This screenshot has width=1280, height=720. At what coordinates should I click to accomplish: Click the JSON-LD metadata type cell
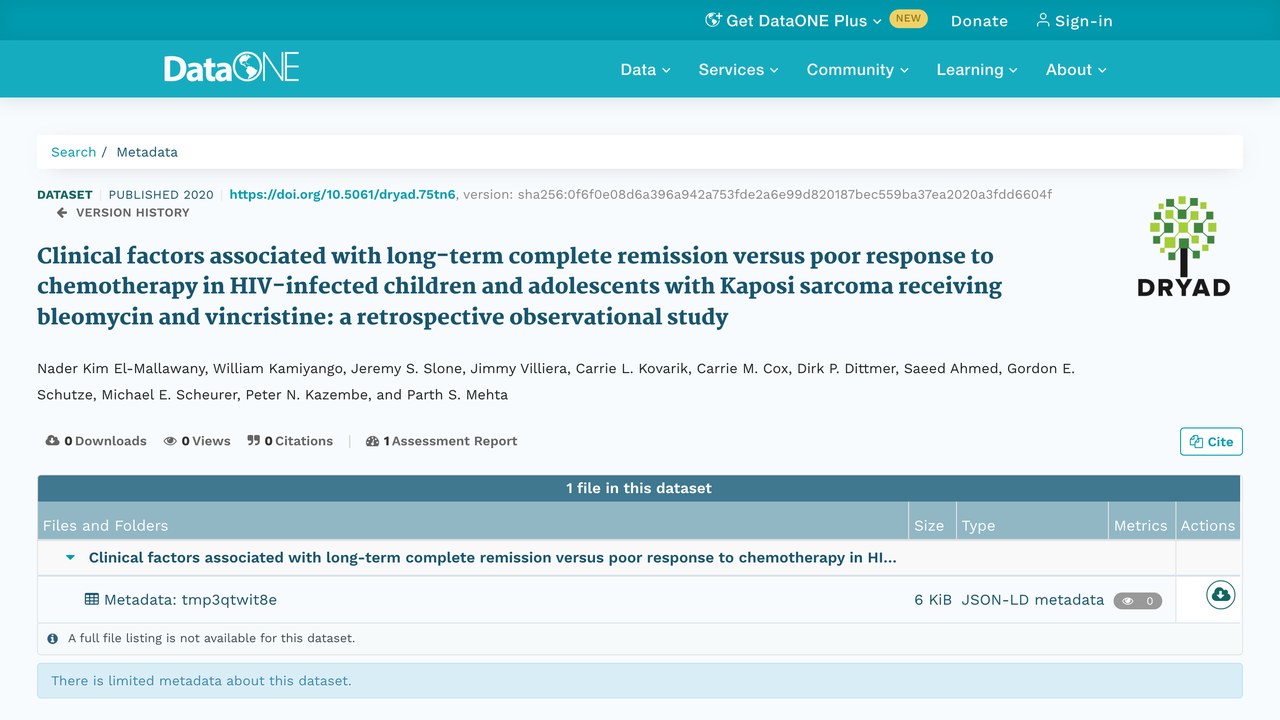tap(1033, 600)
